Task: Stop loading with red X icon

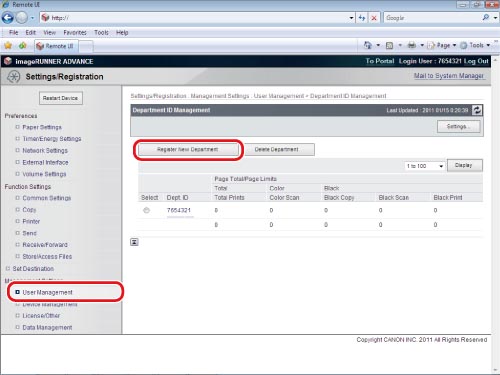Action: pos(374,18)
